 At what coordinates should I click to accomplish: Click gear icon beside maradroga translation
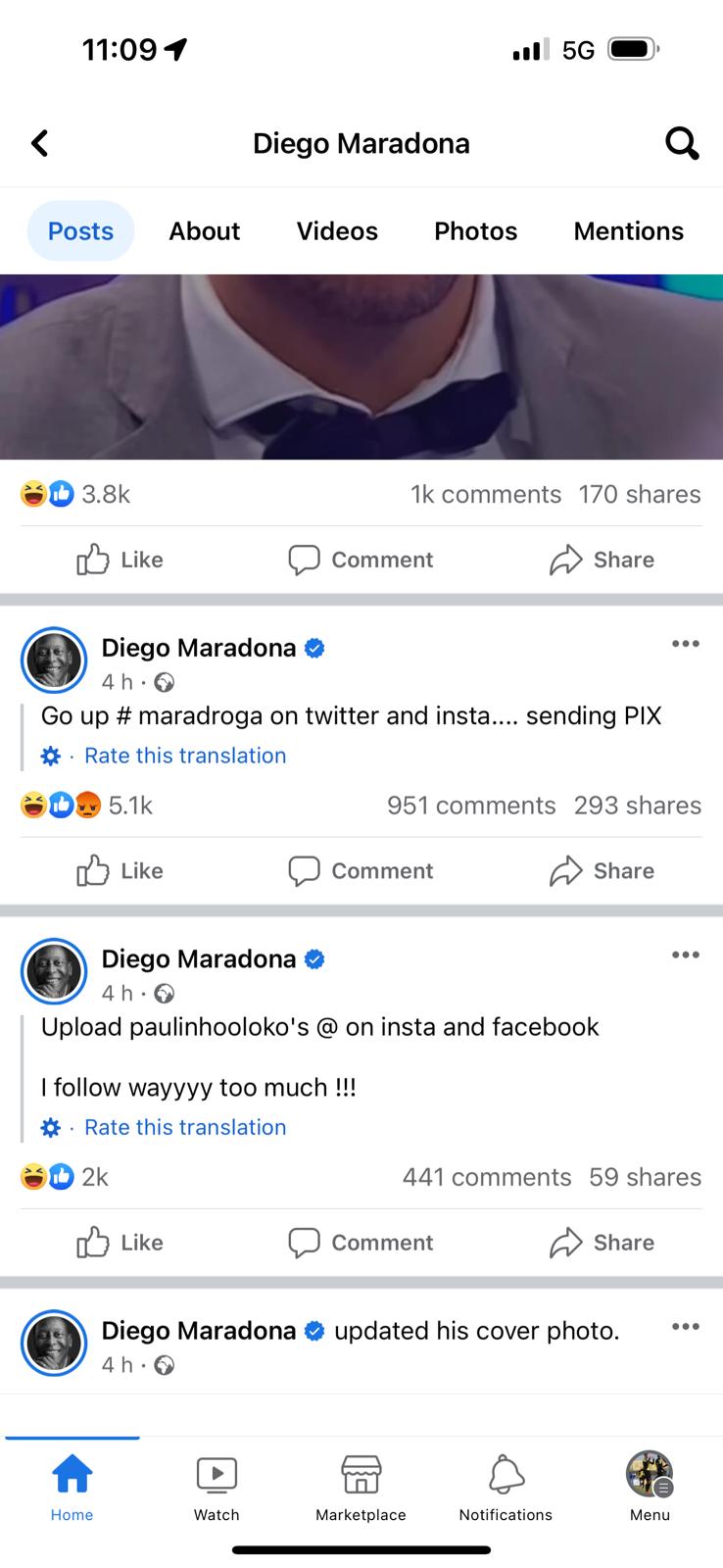pyautogui.click(x=51, y=756)
